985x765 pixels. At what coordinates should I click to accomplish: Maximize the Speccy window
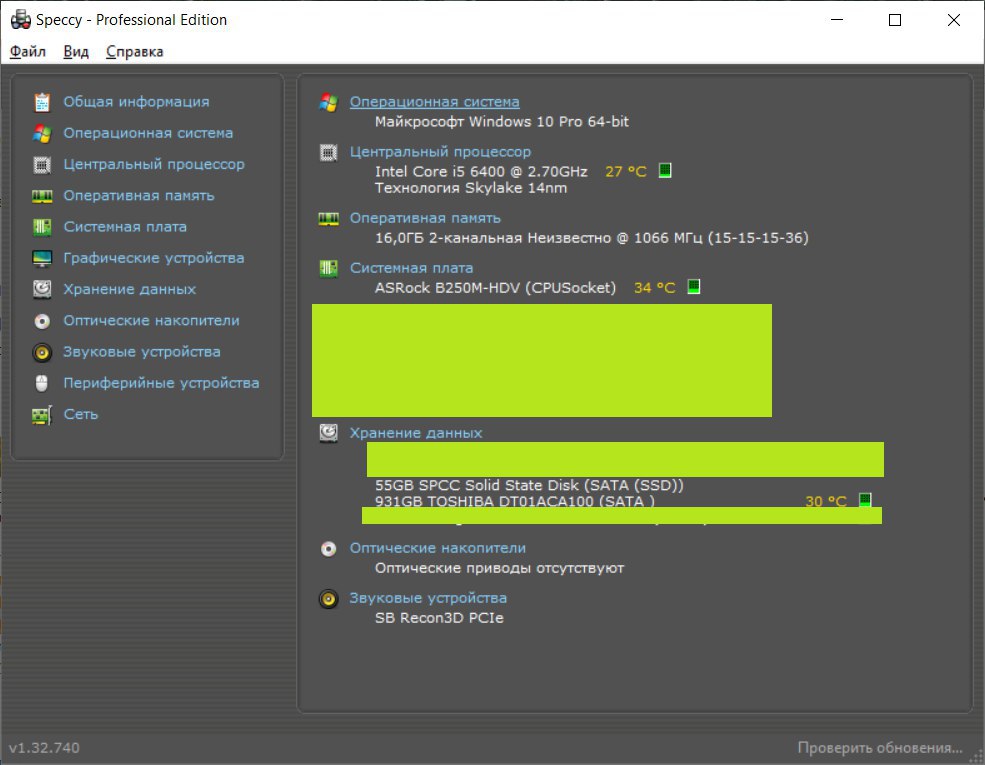click(x=895, y=20)
